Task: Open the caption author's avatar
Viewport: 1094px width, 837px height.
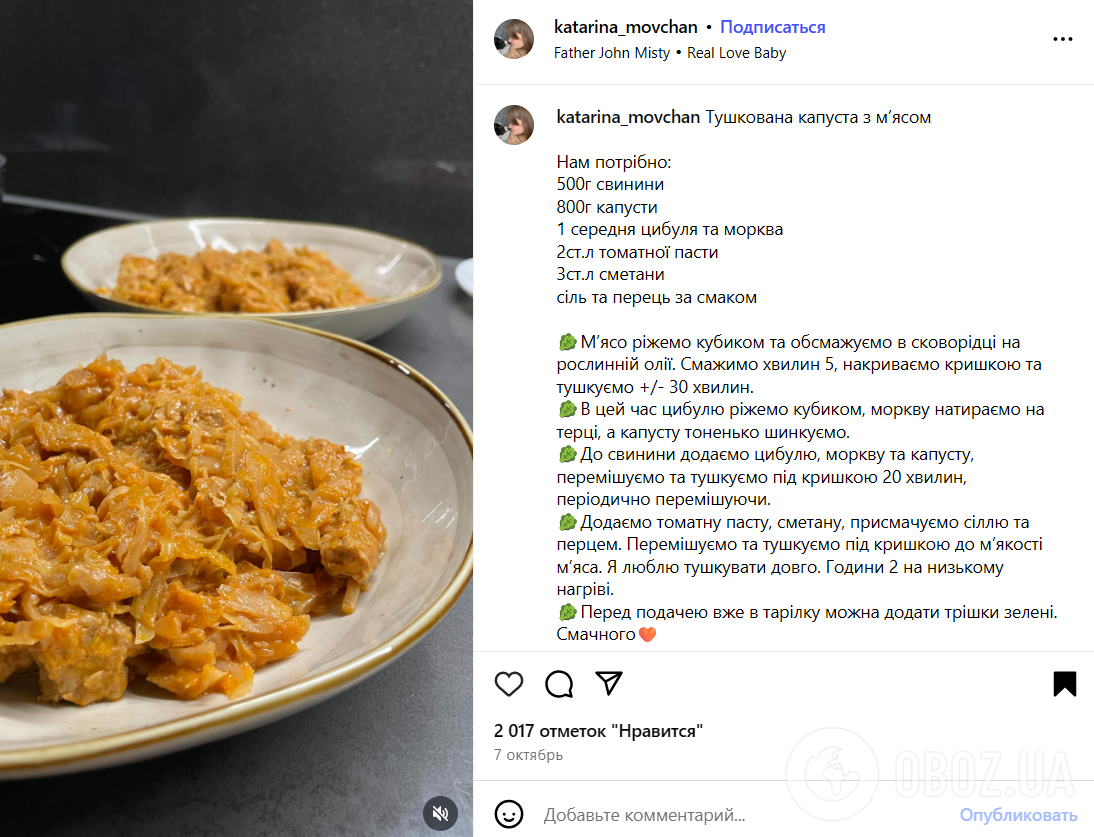Action: 514,124
